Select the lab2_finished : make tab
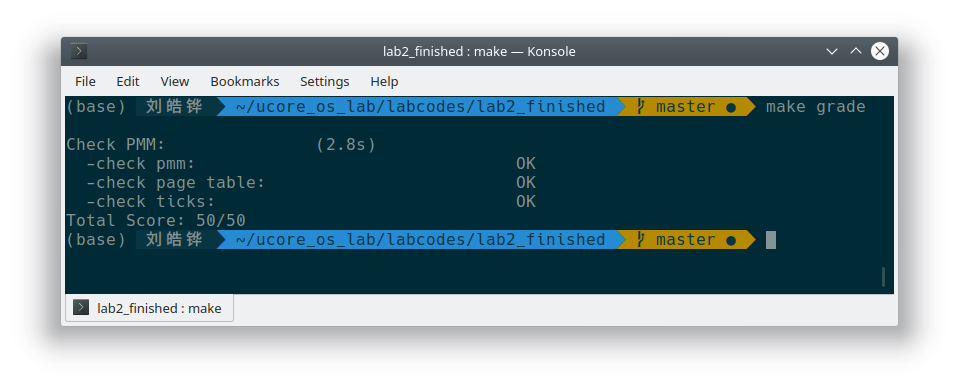Screen dimensions: 959x387 (149, 308)
